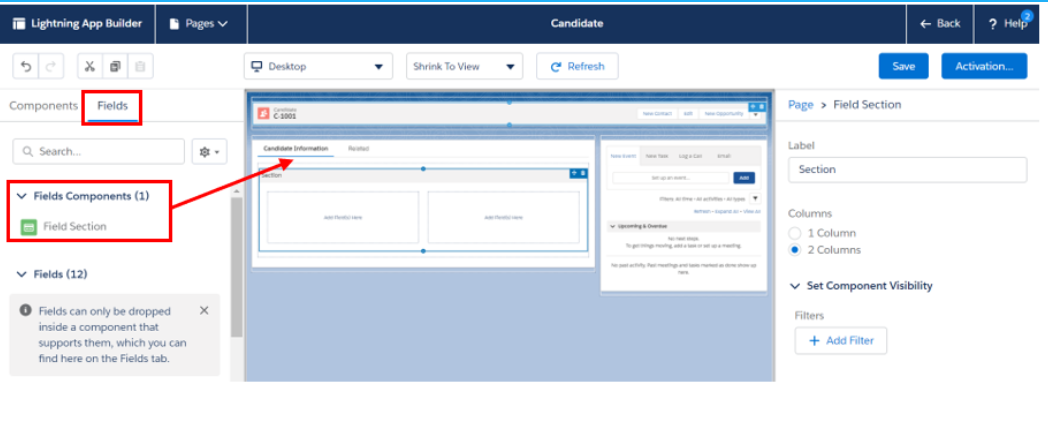Screen dimensions: 1048x422
Task: Click the Add Filter button
Action: 840,341
